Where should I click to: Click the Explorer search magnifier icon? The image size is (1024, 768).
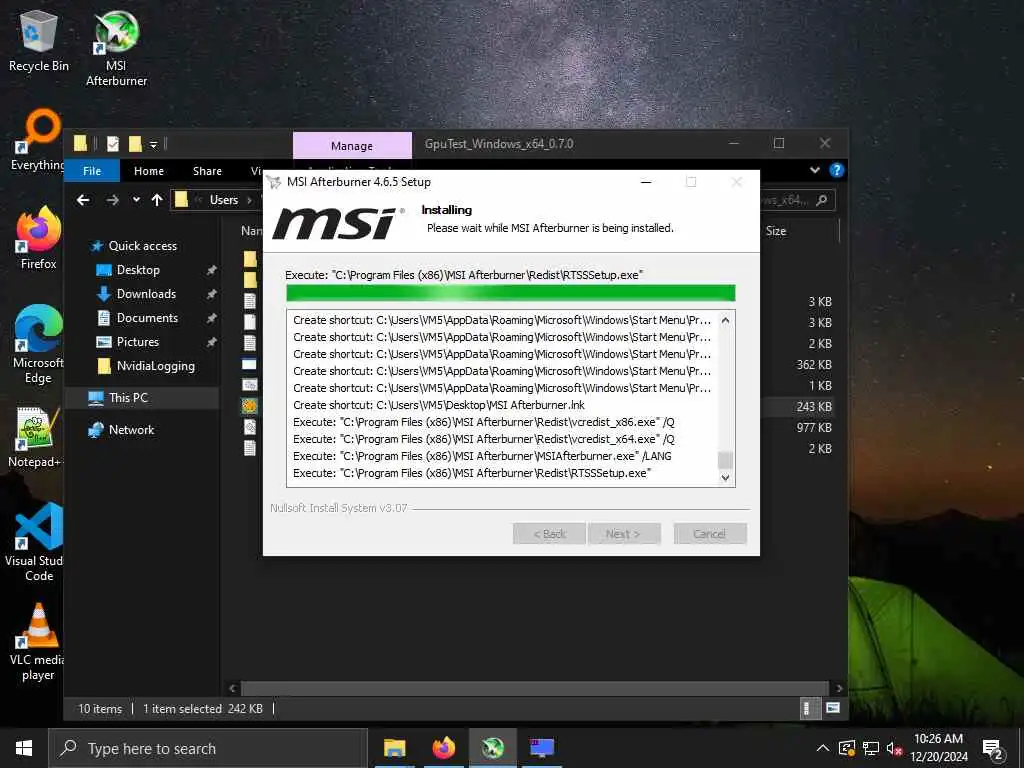pyautogui.click(x=822, y=200)
